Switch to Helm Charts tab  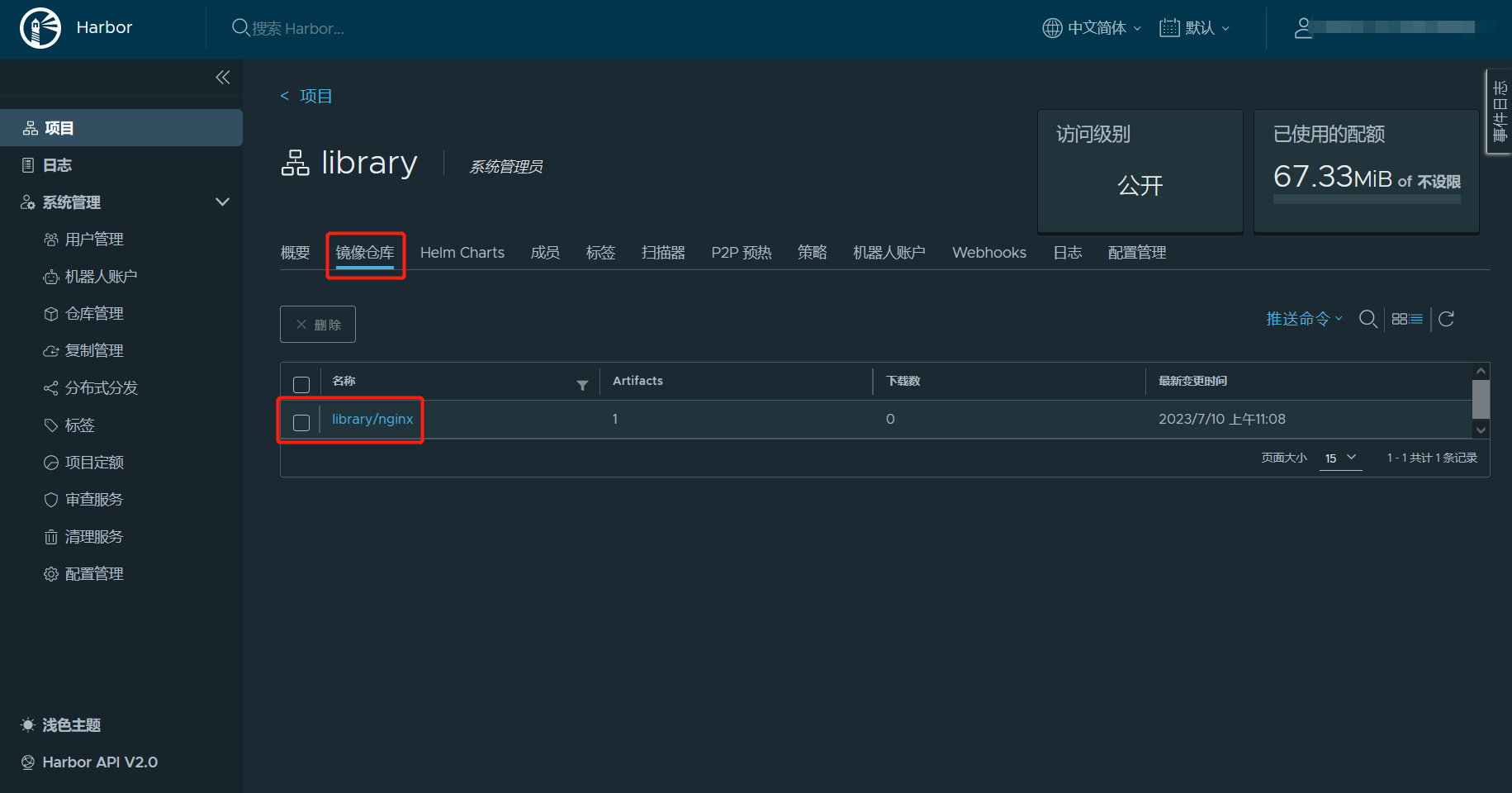coord(462,253)
